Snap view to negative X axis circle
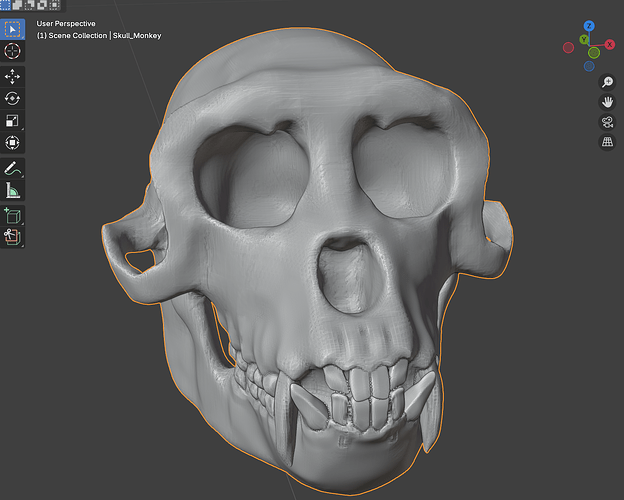Screen dimensions: 624x500 click(568, 48)
